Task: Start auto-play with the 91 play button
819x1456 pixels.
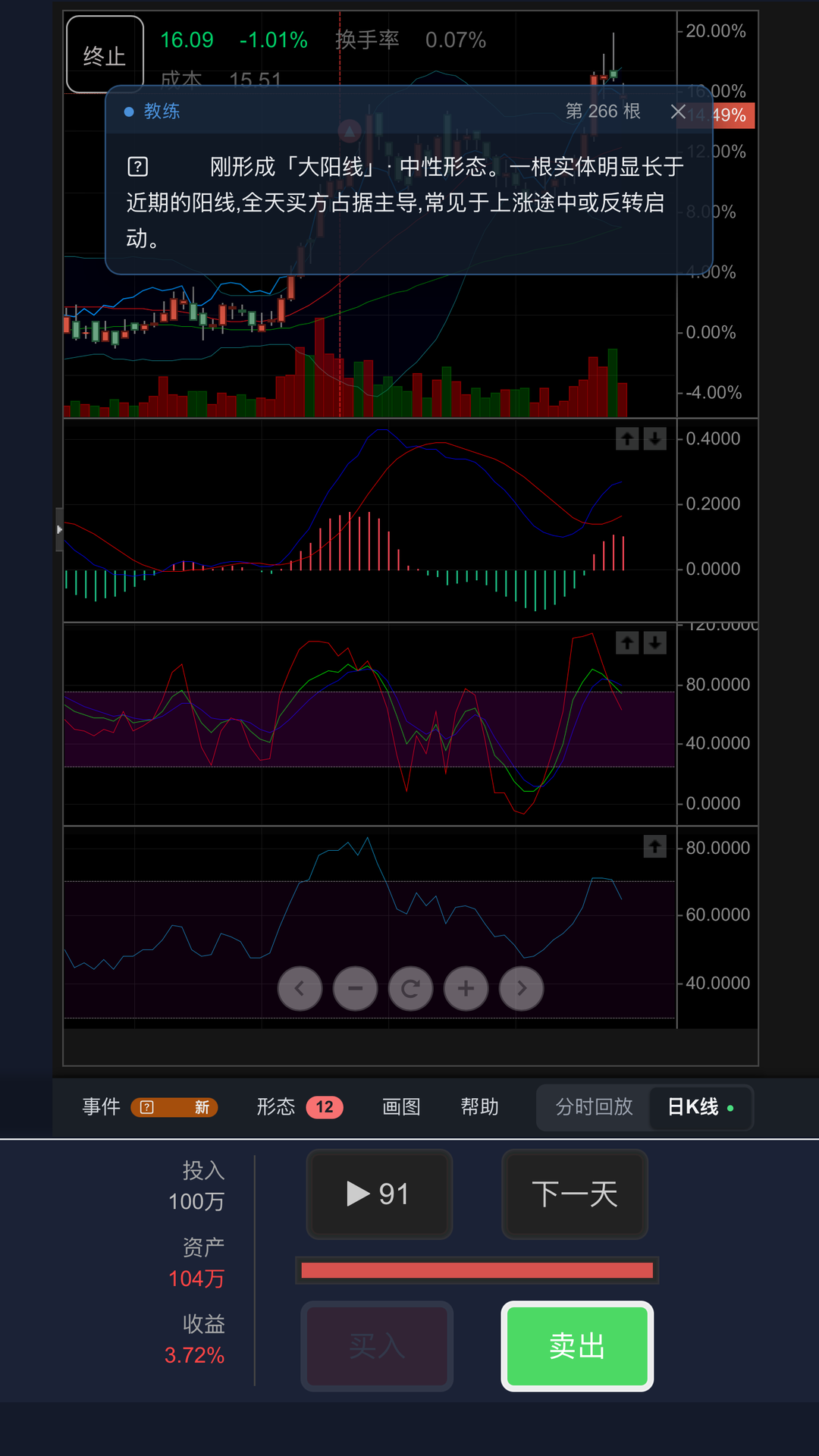Action: [x=379, y=1194]
